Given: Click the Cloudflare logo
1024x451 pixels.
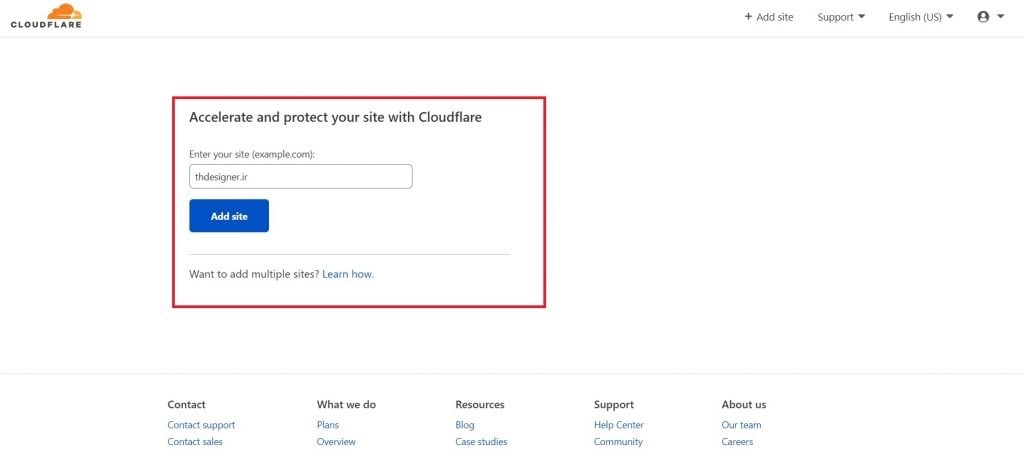Looking at the screenshot, I should point(46,16).
